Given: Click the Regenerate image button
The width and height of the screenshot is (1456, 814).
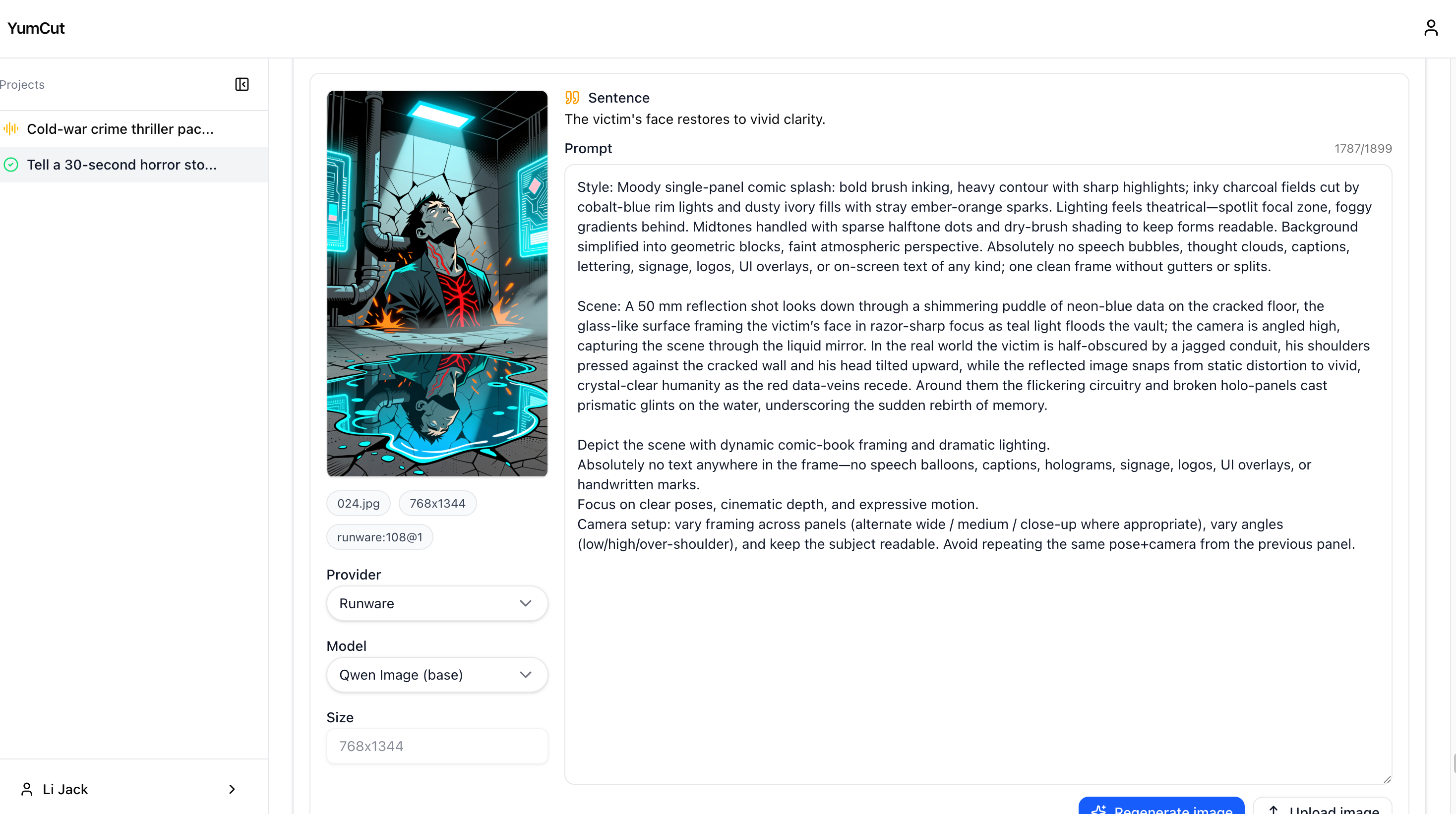Looking at the screenshot, I should point(1161,806).
